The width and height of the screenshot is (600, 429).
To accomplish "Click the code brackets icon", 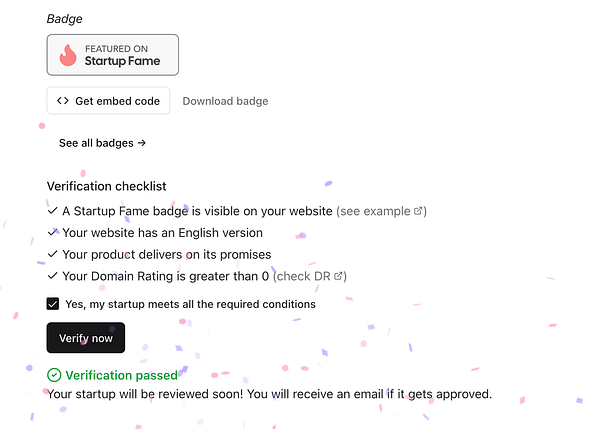I will tap(63, 101).
